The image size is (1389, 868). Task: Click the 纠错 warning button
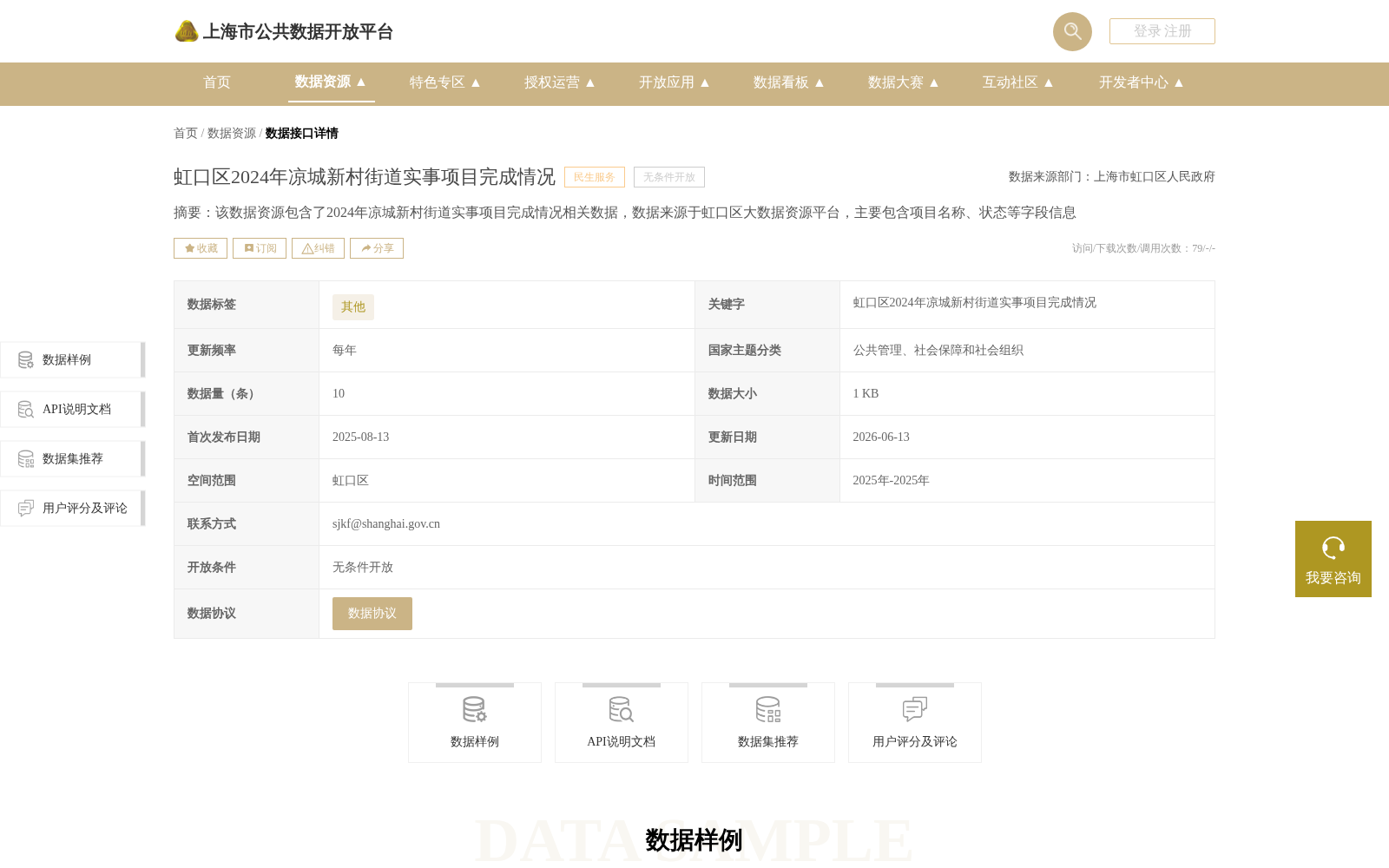[318, 248]
